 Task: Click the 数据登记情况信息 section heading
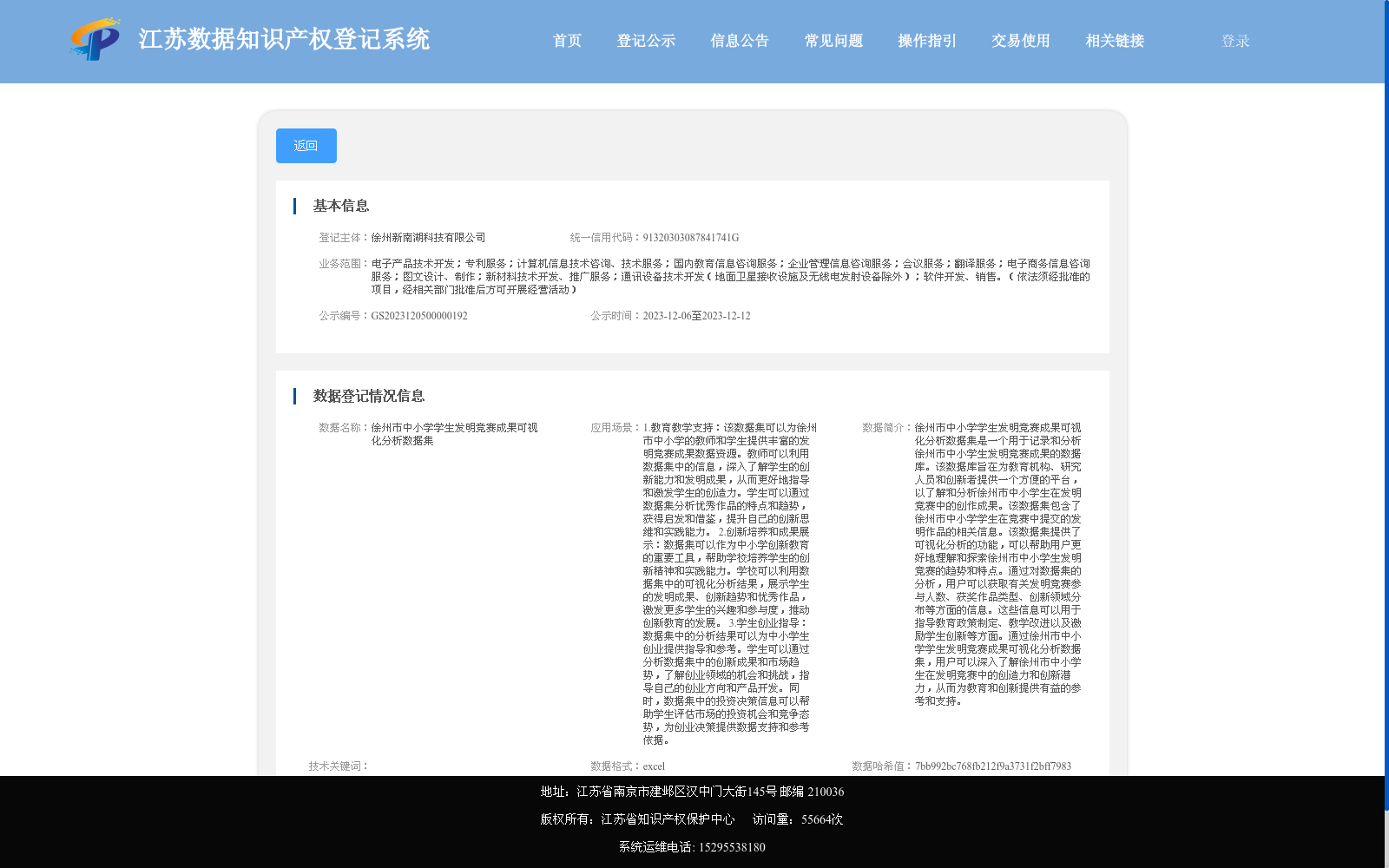click(x=369, y=396)
